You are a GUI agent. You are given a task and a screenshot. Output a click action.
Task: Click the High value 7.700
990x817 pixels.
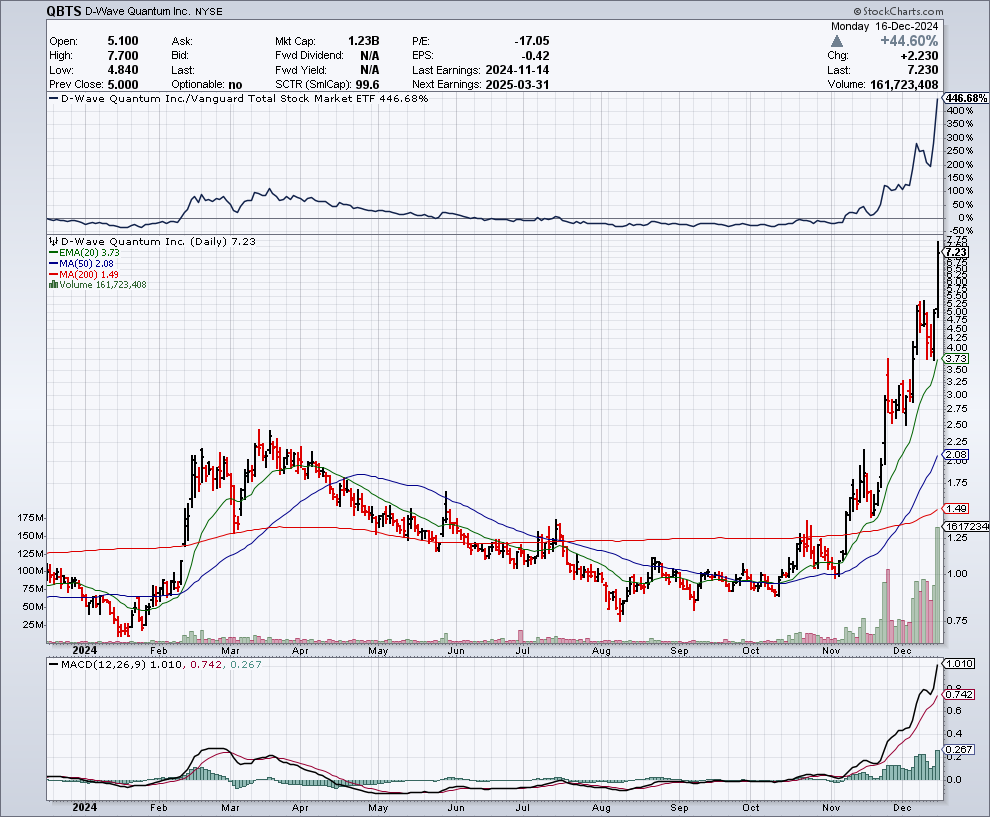click(x=122, y=56)
